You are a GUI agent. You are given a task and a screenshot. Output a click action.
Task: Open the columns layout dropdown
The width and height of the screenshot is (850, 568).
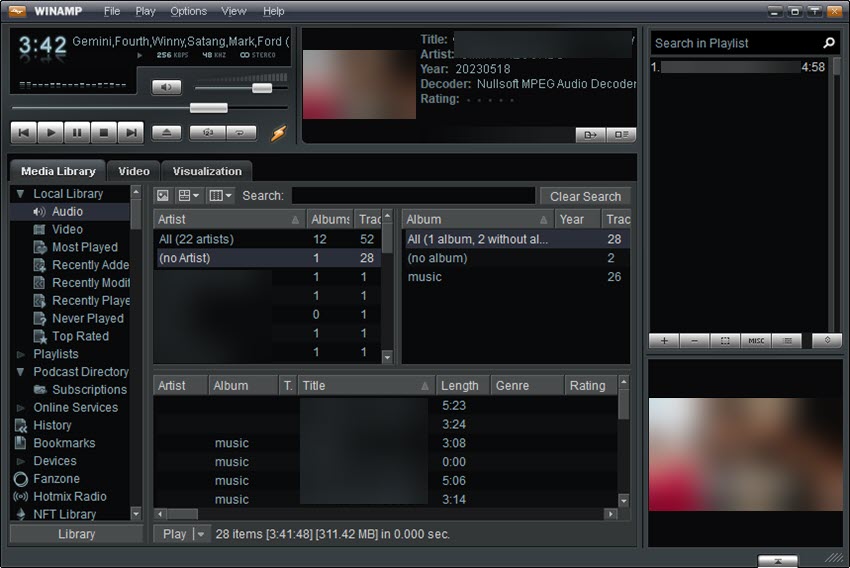click(x=220, y=196)
